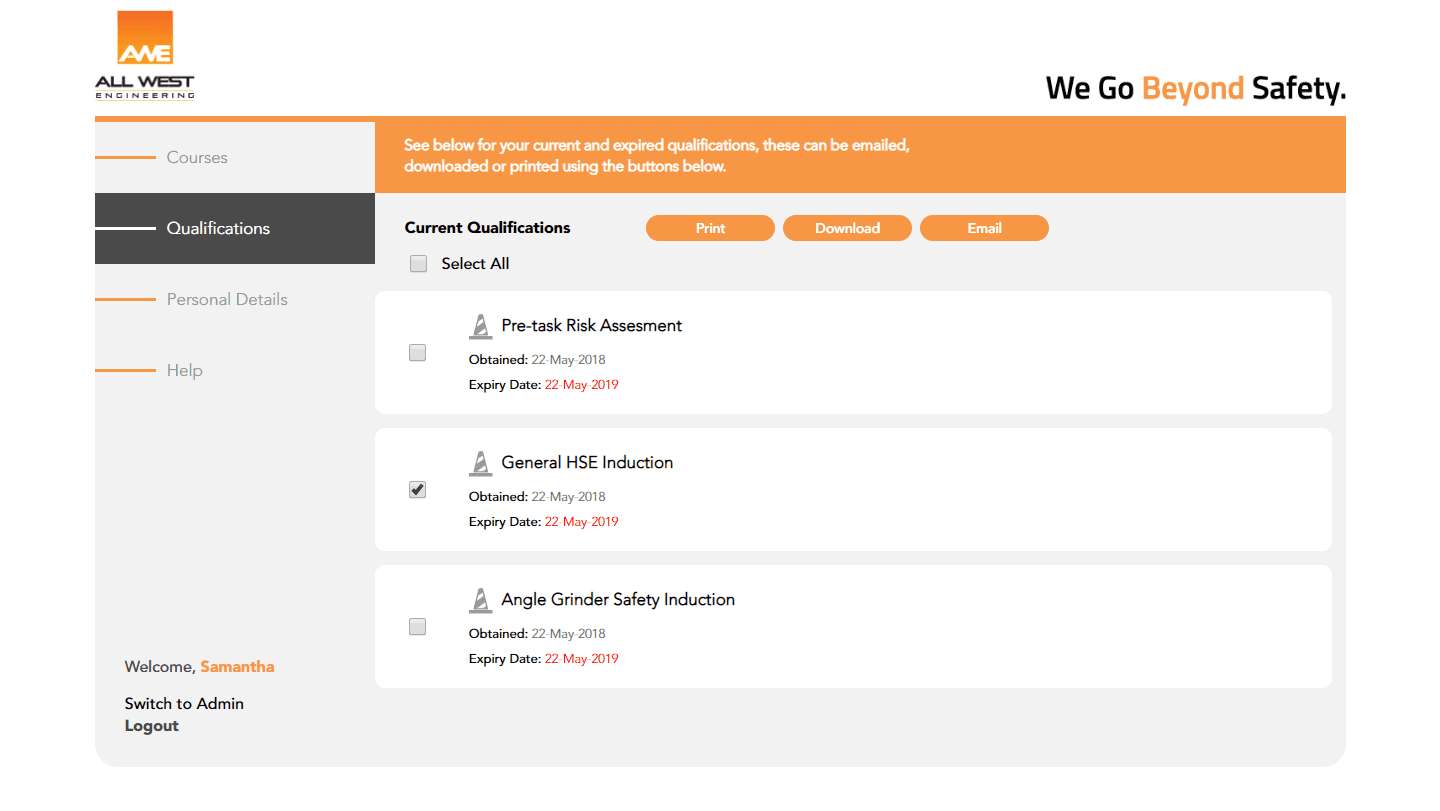Log out of the account
The width and height of the screenshot is (1440, 811).
pyautogui.click(x=152, y=726)
